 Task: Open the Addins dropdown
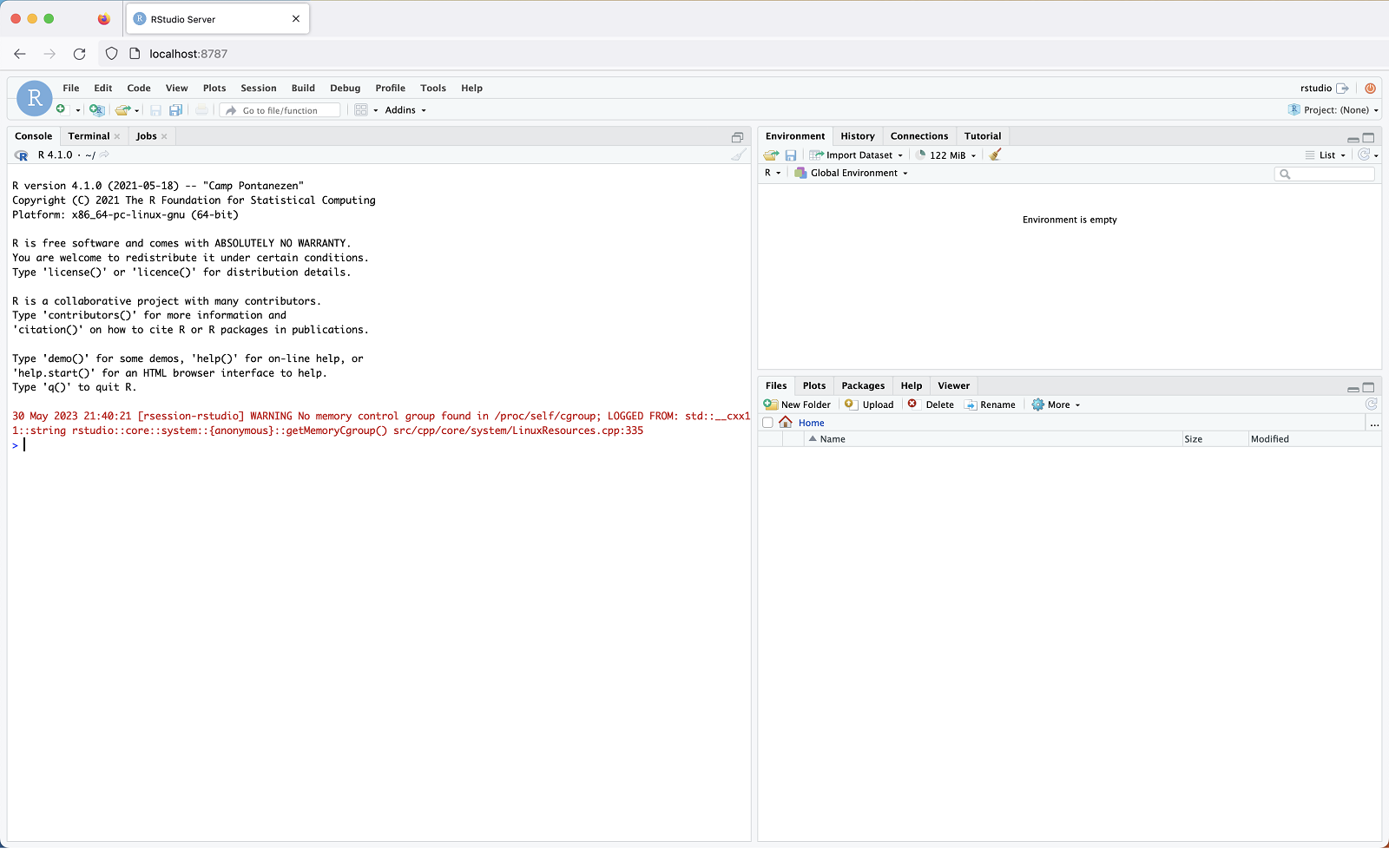point(405,110)
